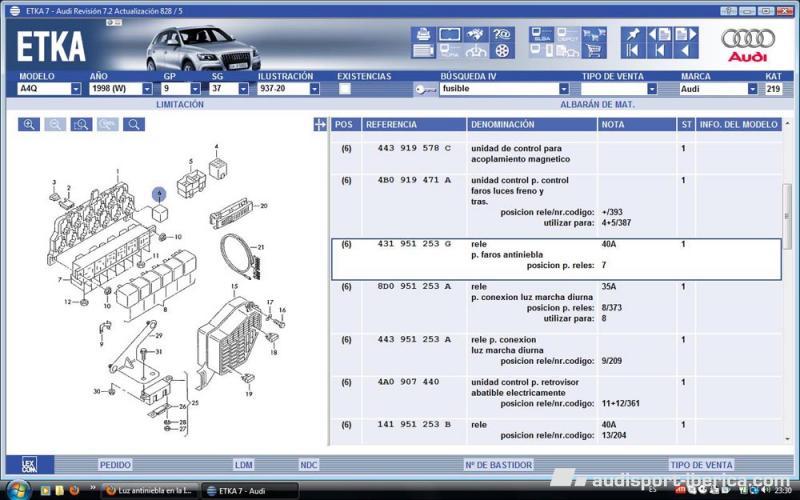Image resolution: width=800 pixels, height=500 pixels.
Task: Open the TIPO DE VENTA top dropdown
Action: 652,89
